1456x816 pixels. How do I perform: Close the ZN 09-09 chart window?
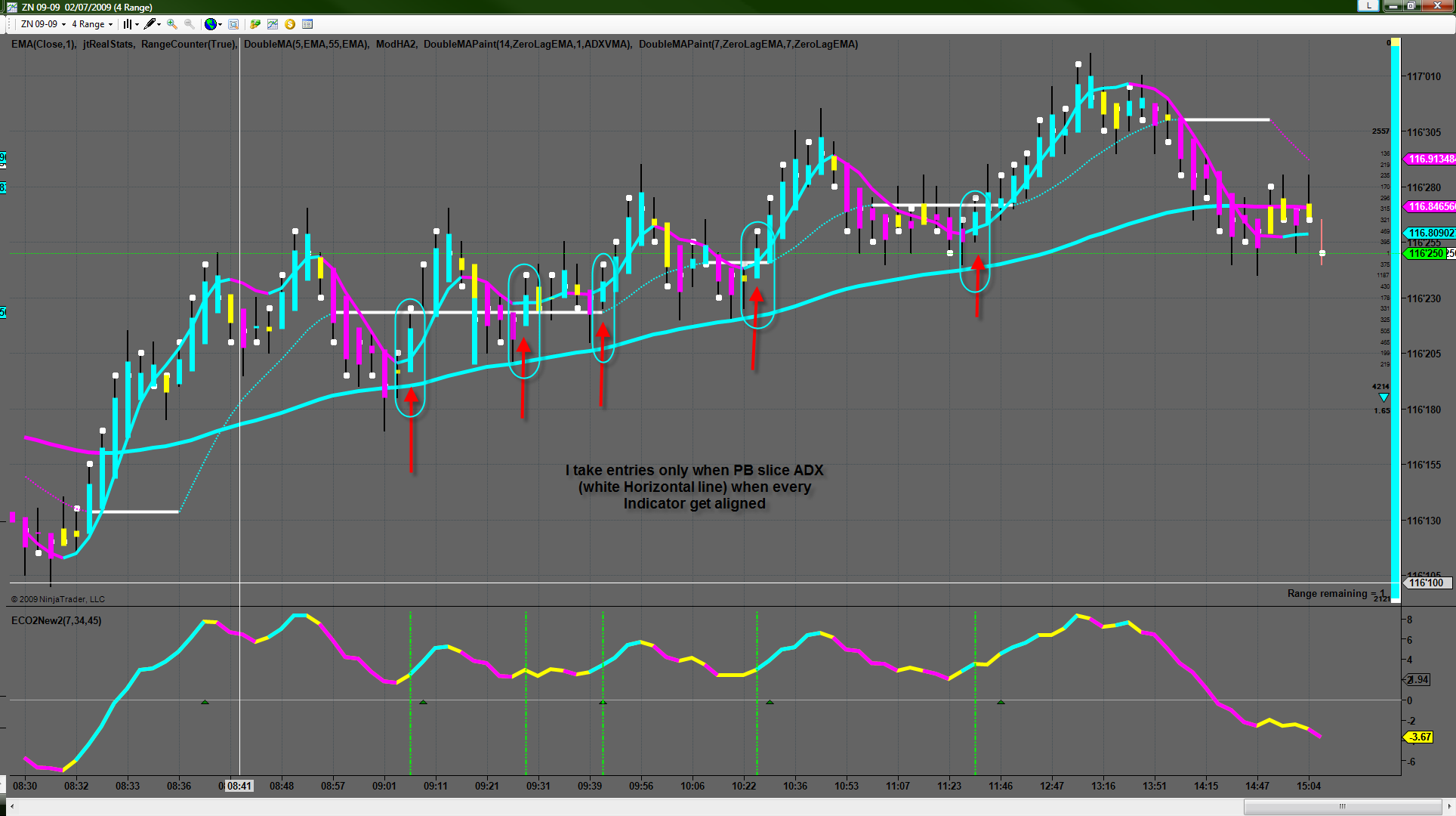[1436, 6]
